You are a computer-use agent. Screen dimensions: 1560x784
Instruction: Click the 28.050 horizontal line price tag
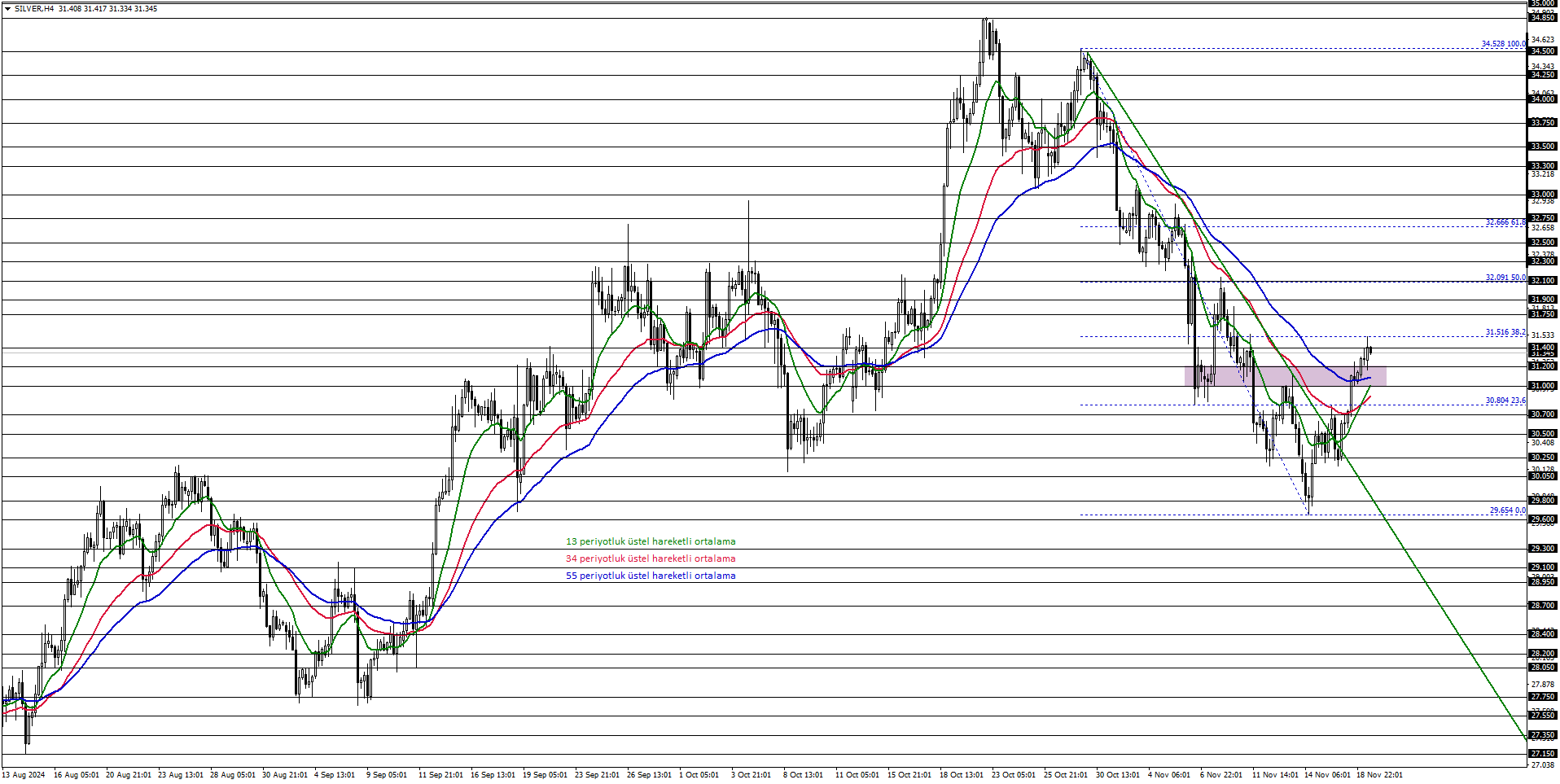1543,668
